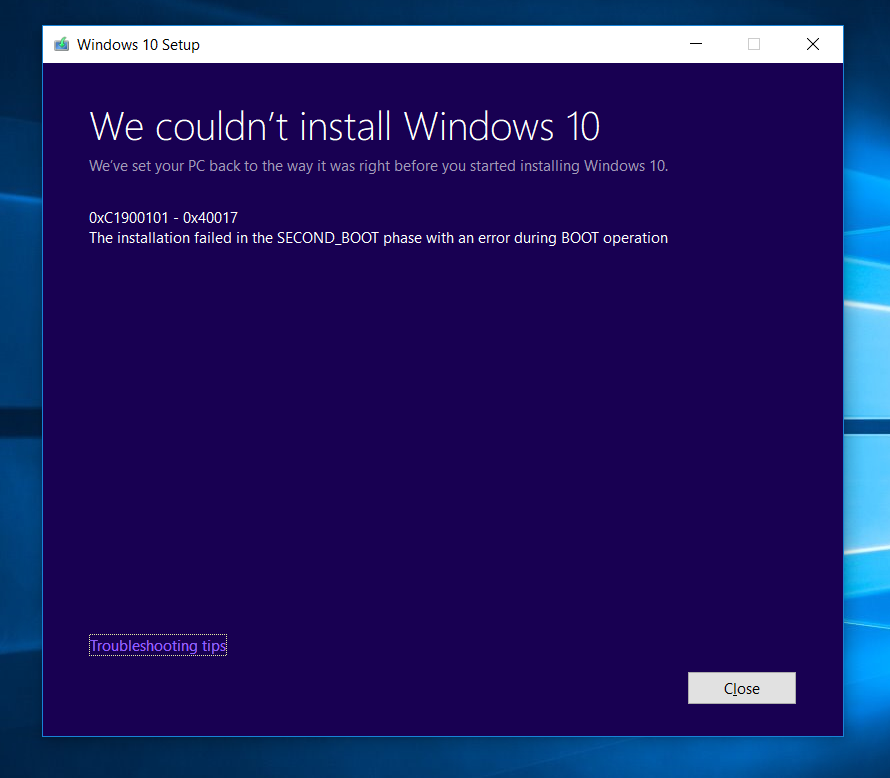890x778 pixels.
Task: Click the Close button
Action: [x=741, y=688]
